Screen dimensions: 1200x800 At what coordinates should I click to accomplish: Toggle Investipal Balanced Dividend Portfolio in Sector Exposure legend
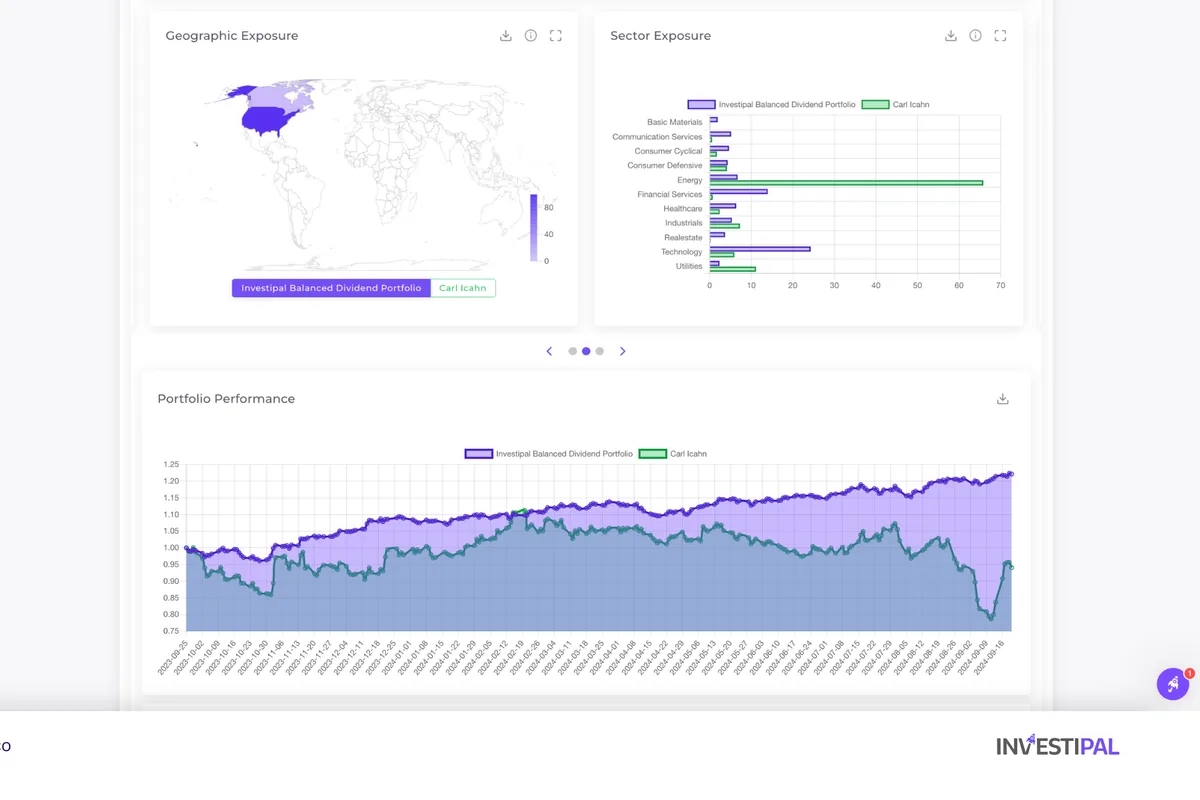pos(770,104)
